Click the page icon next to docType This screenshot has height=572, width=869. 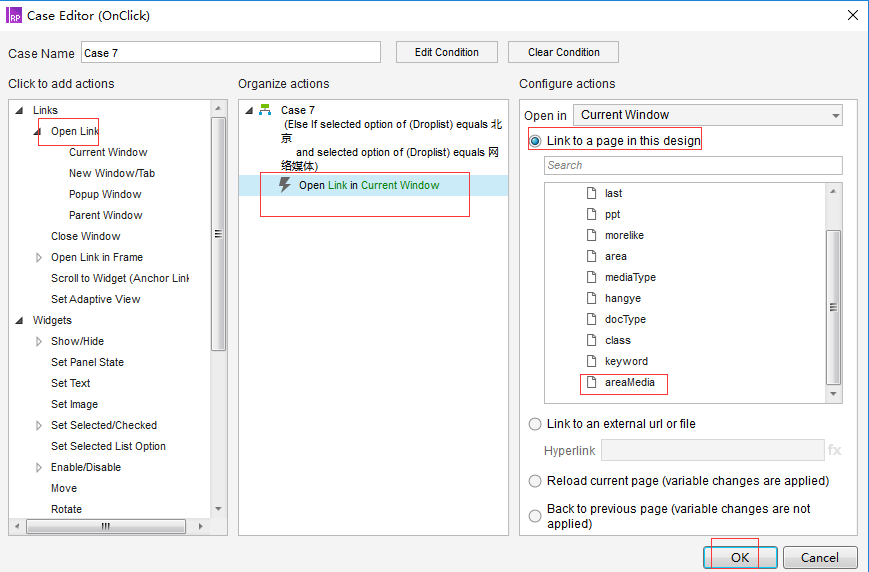click(x=591, y=319)
